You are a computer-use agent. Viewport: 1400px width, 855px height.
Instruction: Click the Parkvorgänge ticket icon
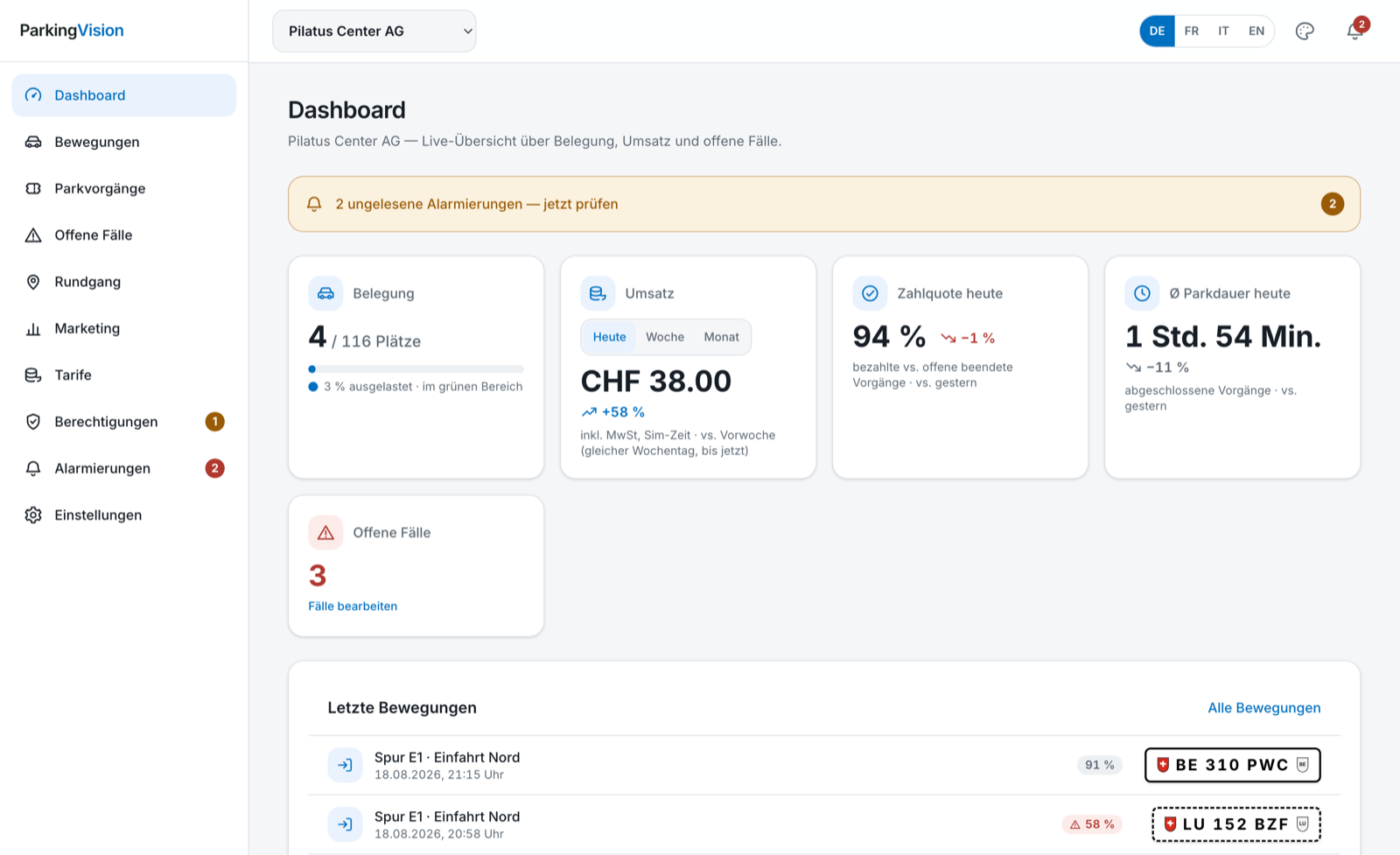point(33,188)
